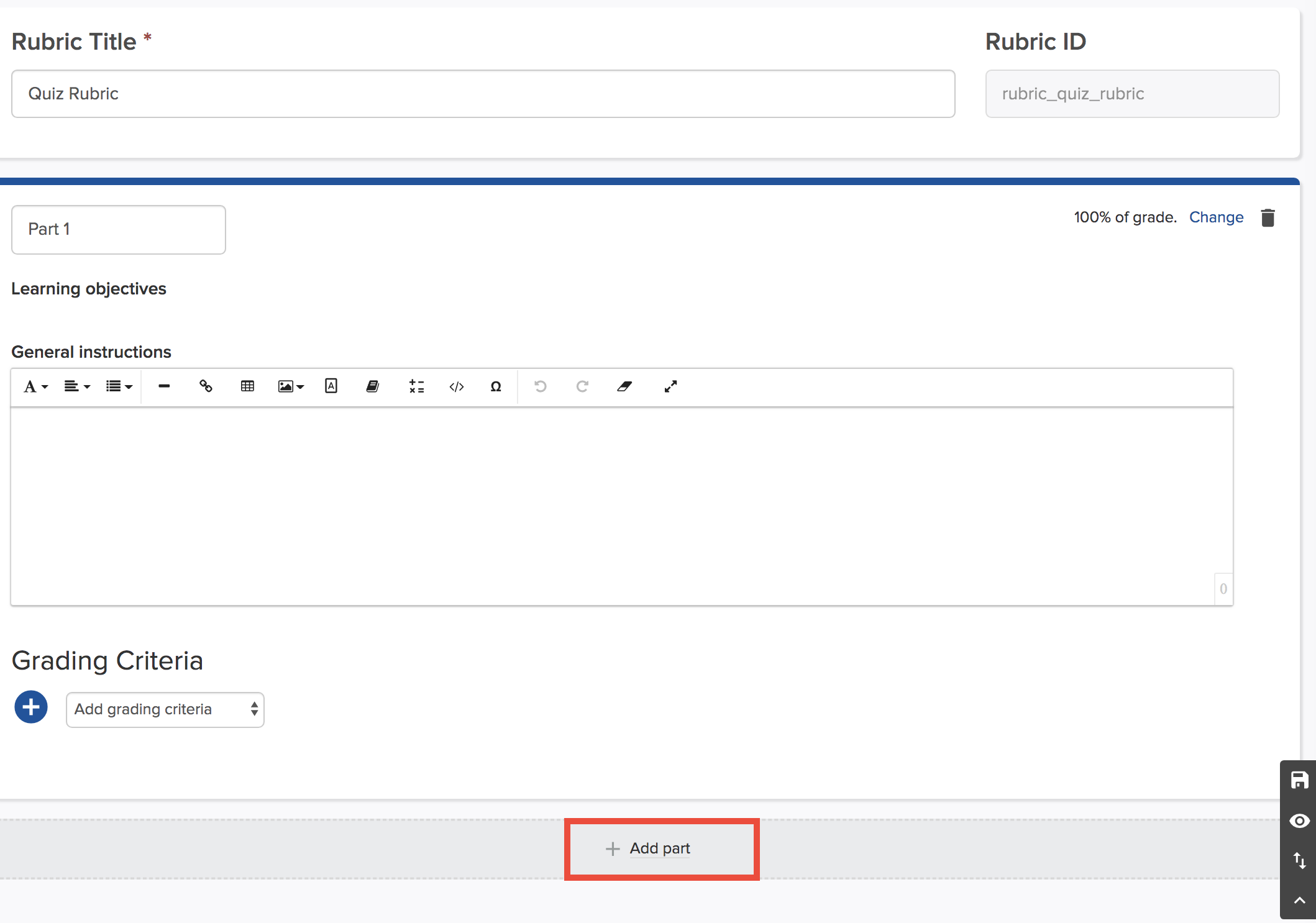Add grading criteria with the blue plus button
This screenshot has height=923, width=1316.
coord(30,707)
